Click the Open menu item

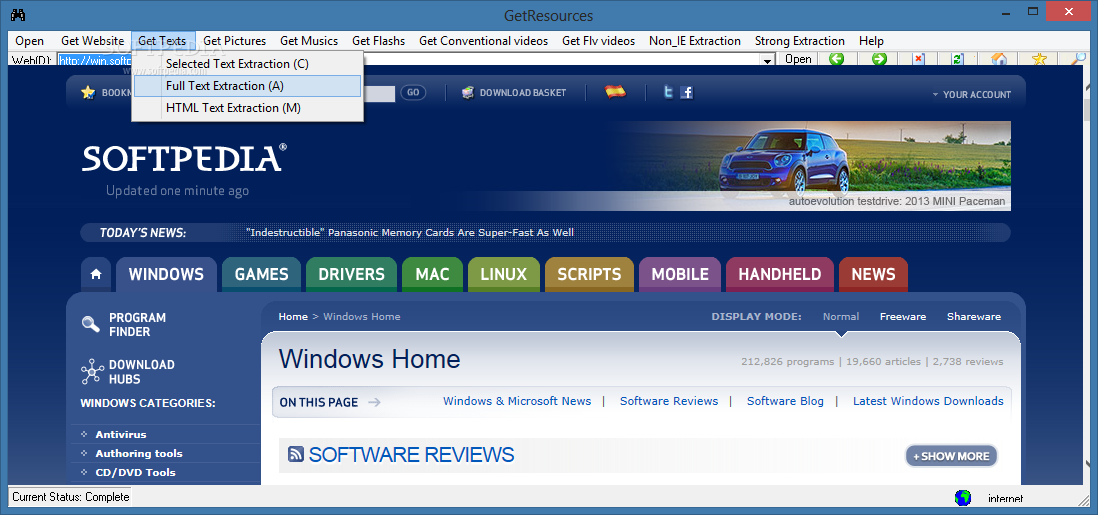pyautogui.click(x=29, y=41)
